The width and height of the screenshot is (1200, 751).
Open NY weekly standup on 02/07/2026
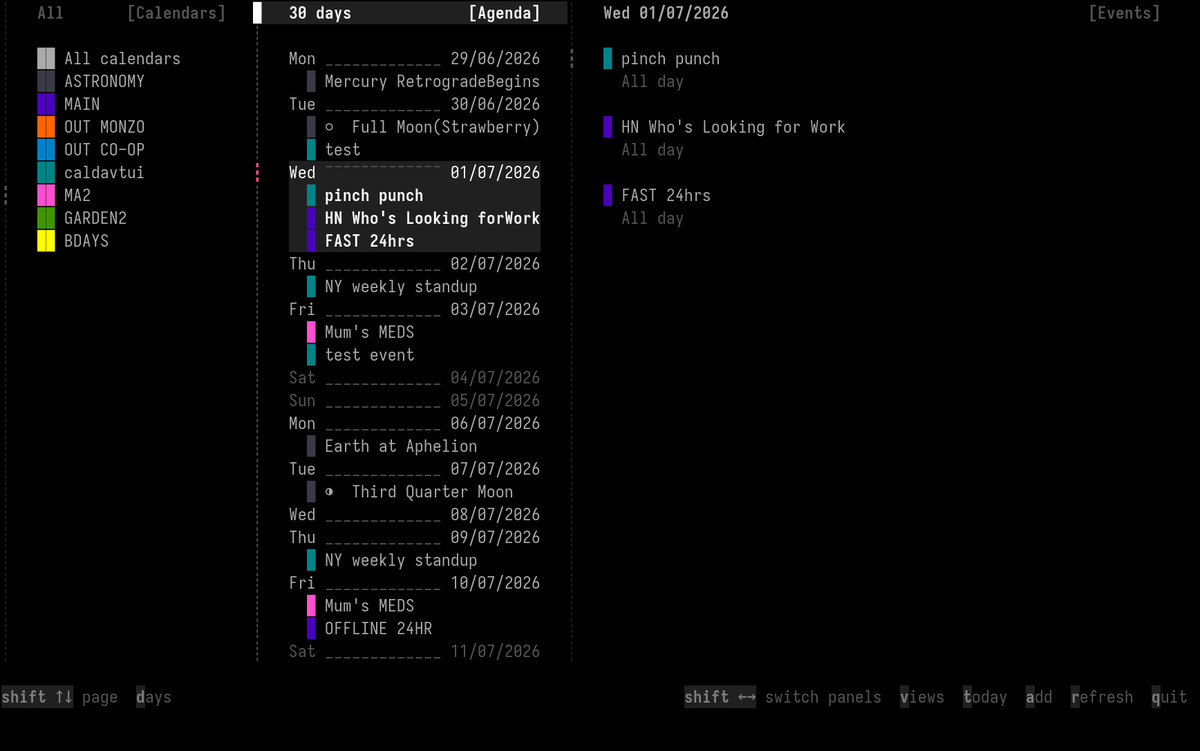click(401, 287)
